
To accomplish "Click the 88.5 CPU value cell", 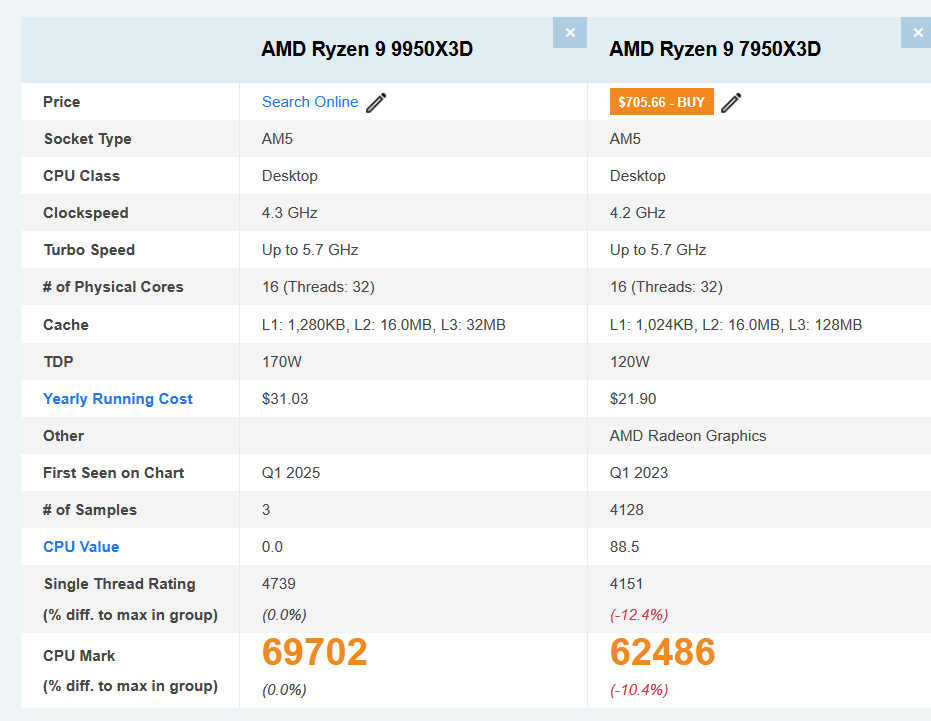I will click(625, 547).
